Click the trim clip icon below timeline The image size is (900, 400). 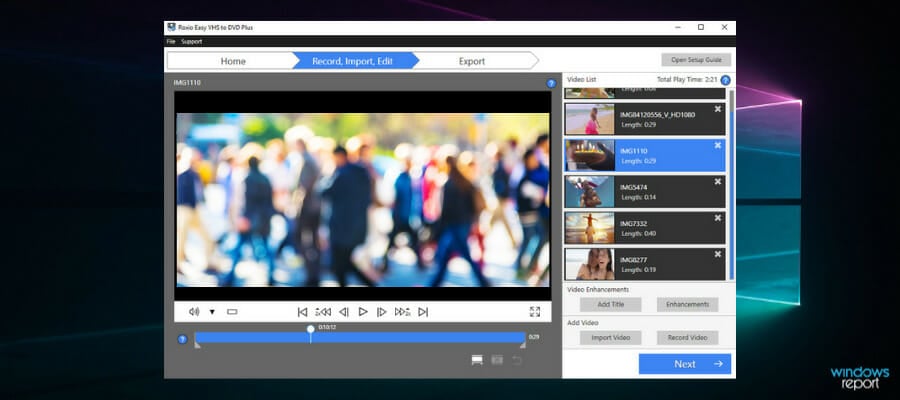pos(477,360)
